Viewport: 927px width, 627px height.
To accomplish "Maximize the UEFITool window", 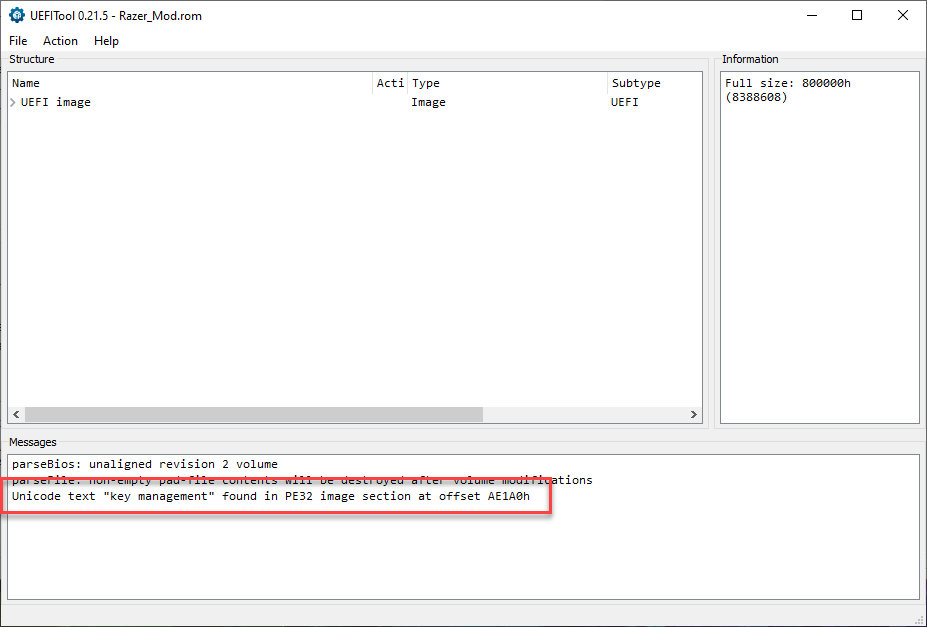I will (x=857, y=15).
